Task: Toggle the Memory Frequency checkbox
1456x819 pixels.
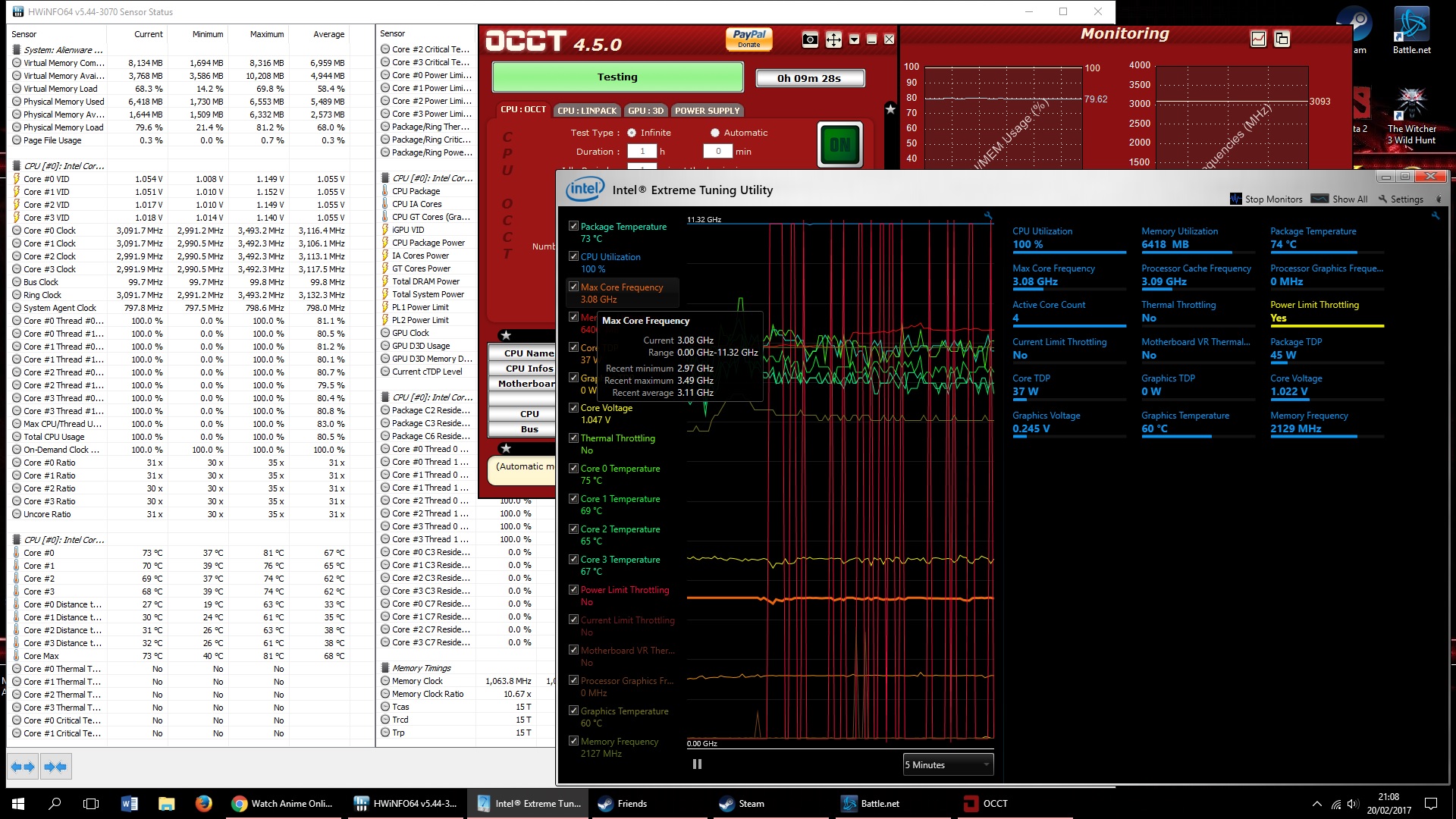Action: pyautogui.click(x=574, y=741)
